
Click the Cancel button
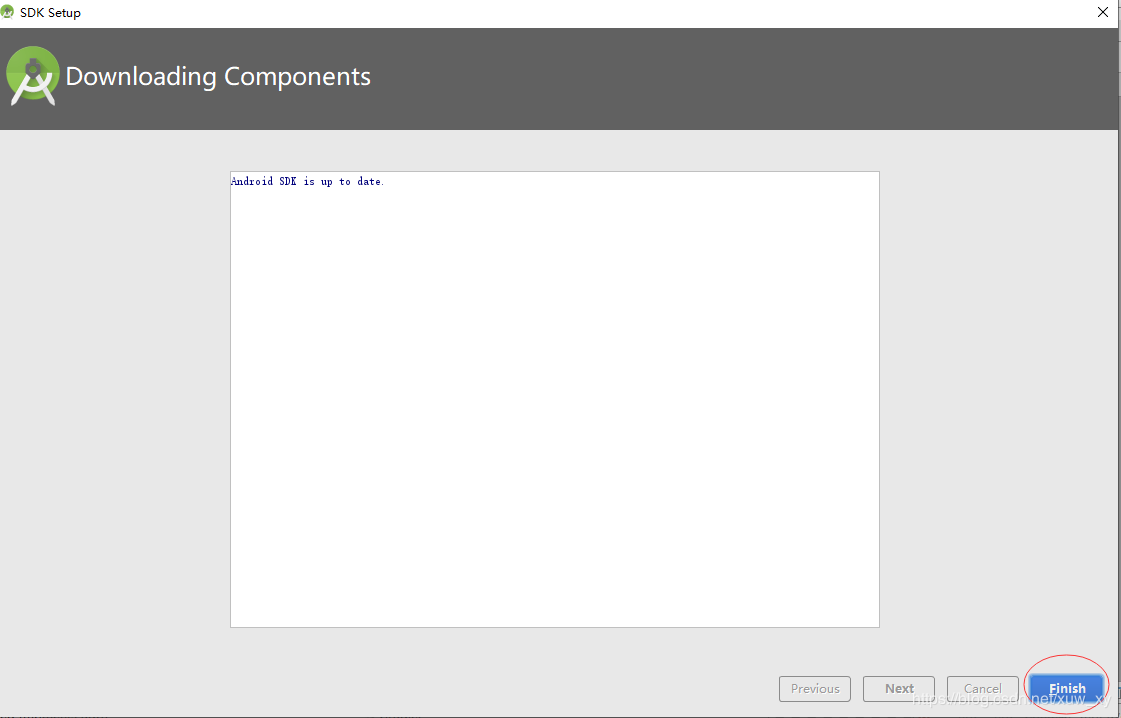(982, 689)
